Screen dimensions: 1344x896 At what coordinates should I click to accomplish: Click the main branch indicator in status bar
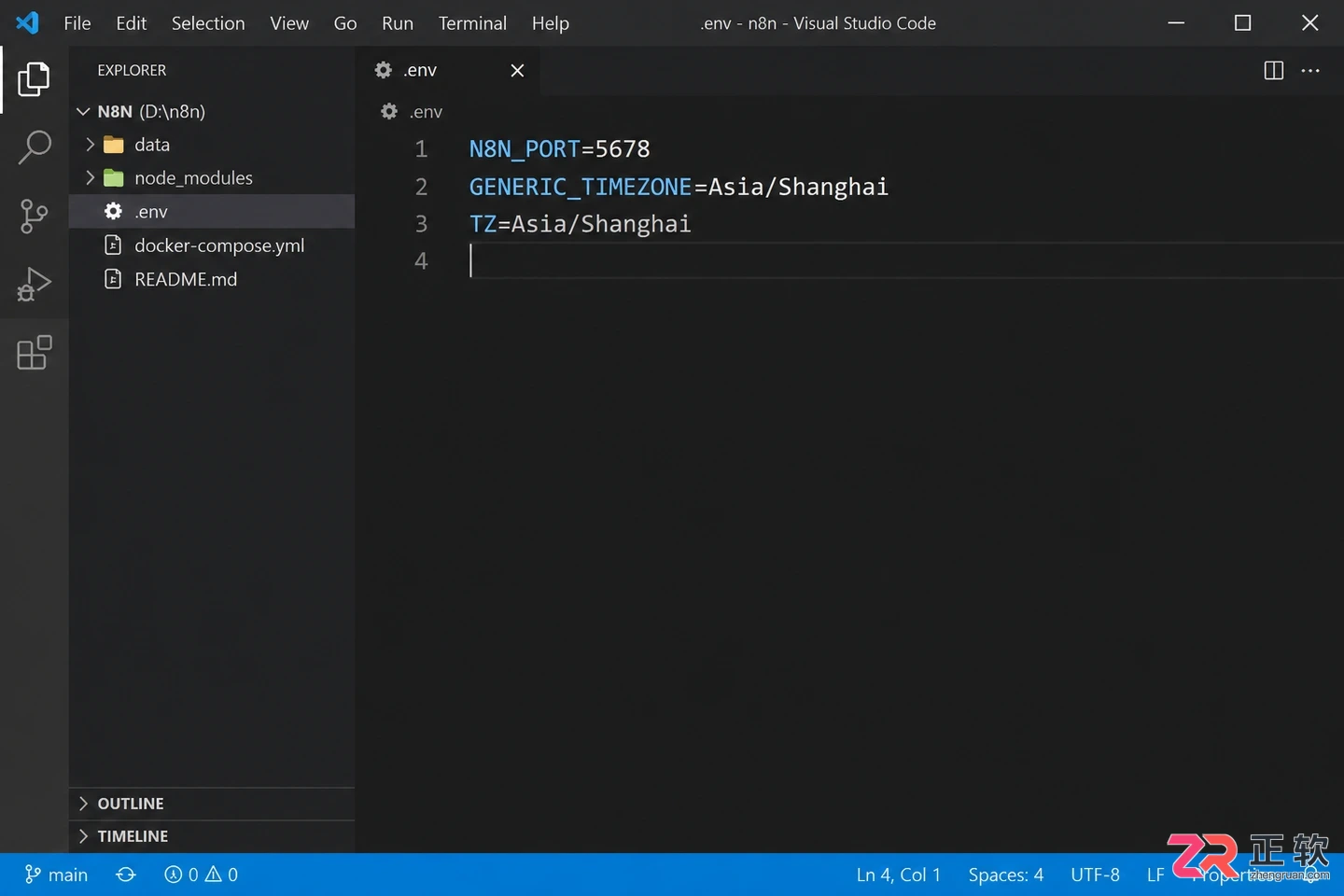pyautogui.click(x=56, y=875)
